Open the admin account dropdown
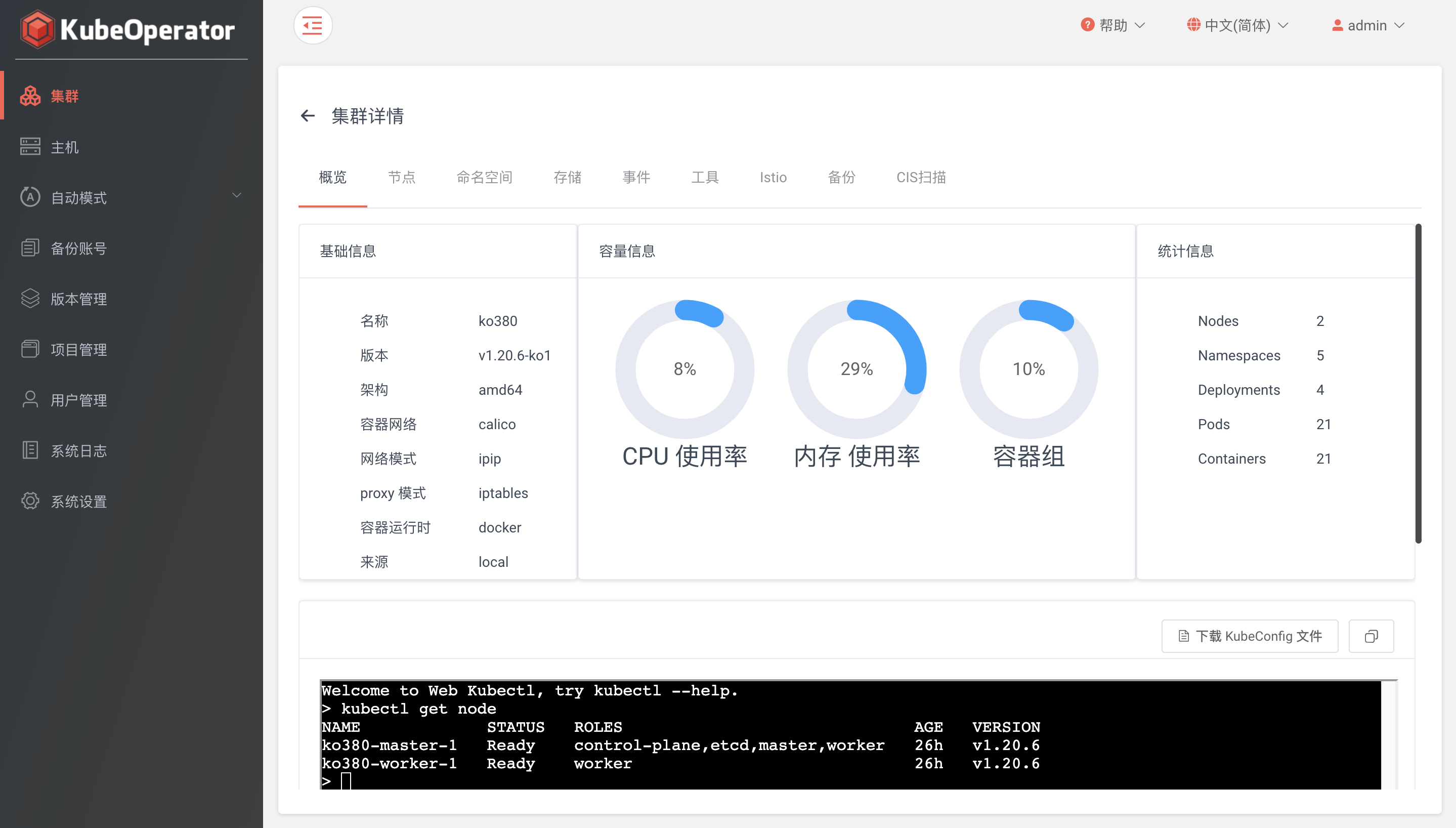Screen dimensions: 1456x828 (1368, 25)
